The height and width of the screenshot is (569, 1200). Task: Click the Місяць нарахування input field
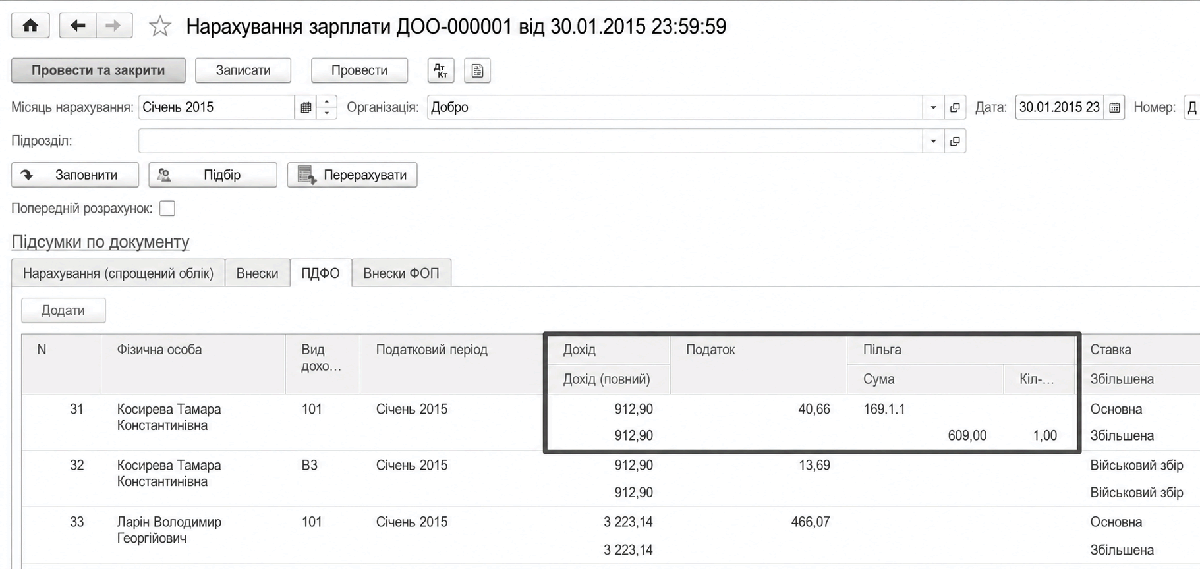pyautogui.click(x=217, y=107)
